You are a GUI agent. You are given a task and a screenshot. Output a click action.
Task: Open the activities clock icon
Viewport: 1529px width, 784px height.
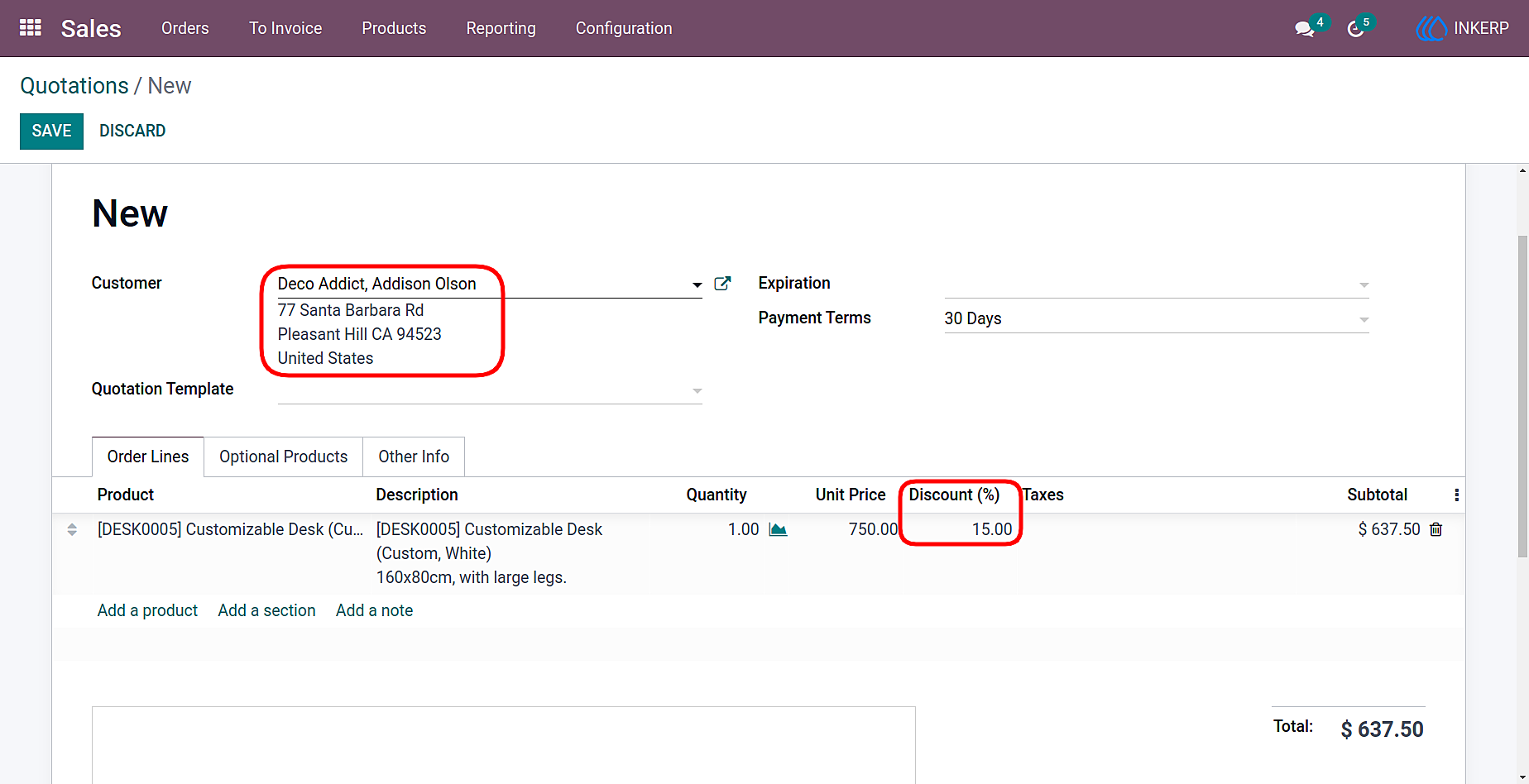[x=1355, y=29]
